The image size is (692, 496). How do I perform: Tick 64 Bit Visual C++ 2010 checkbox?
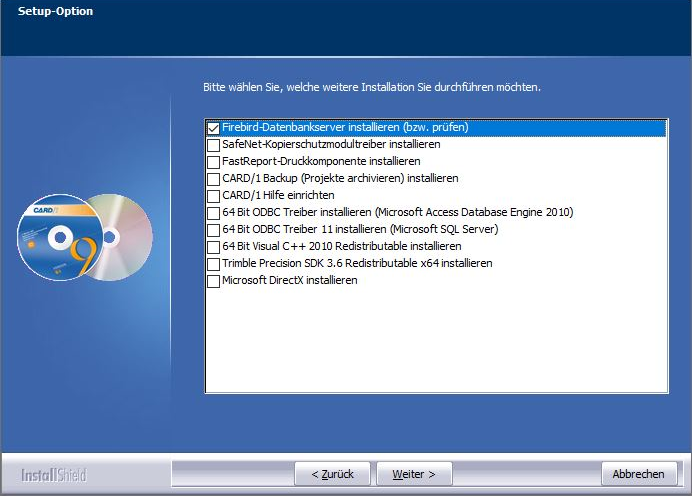click(214, 247)
